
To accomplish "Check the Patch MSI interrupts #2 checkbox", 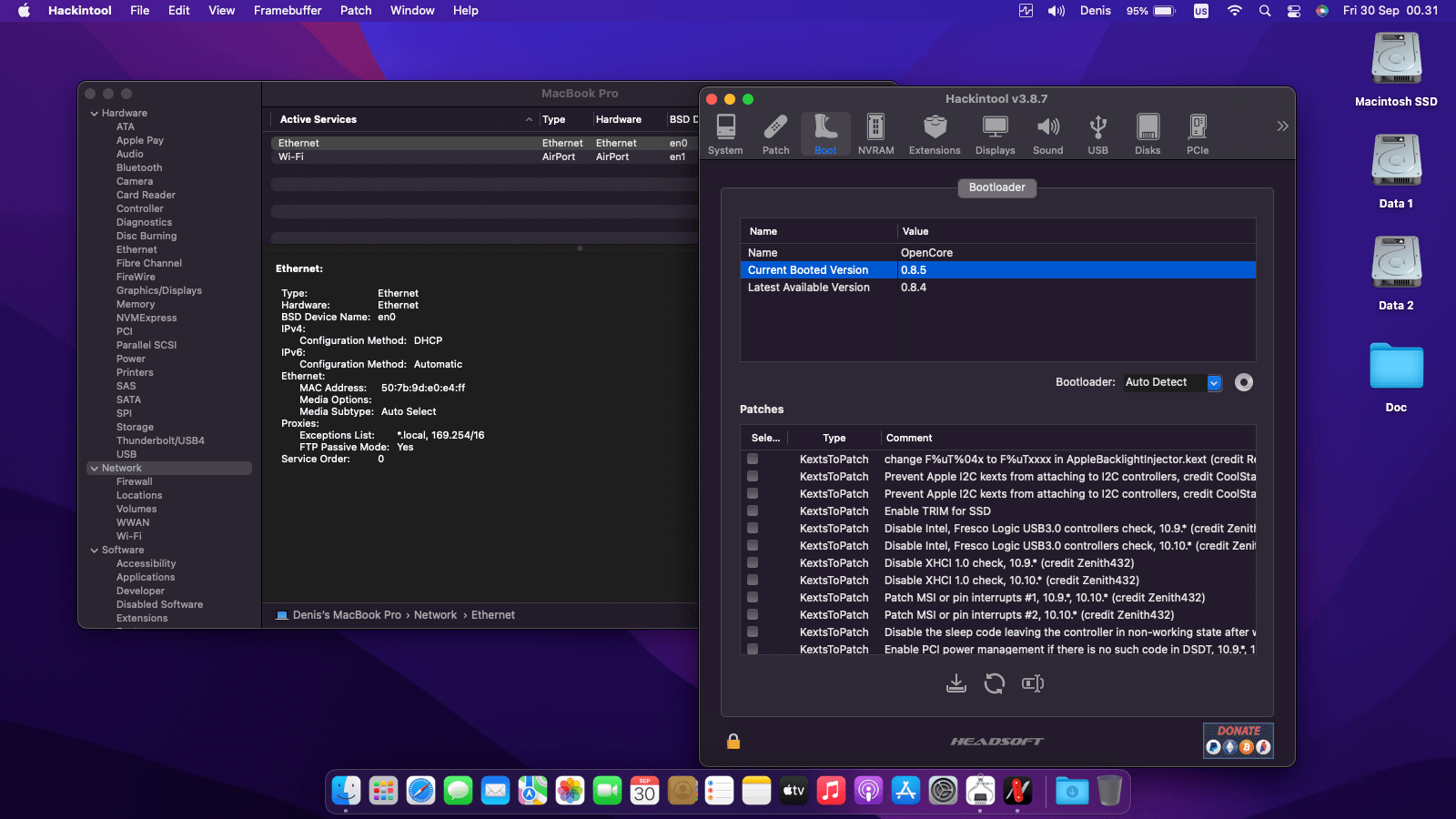I will [x=753, y=615].
